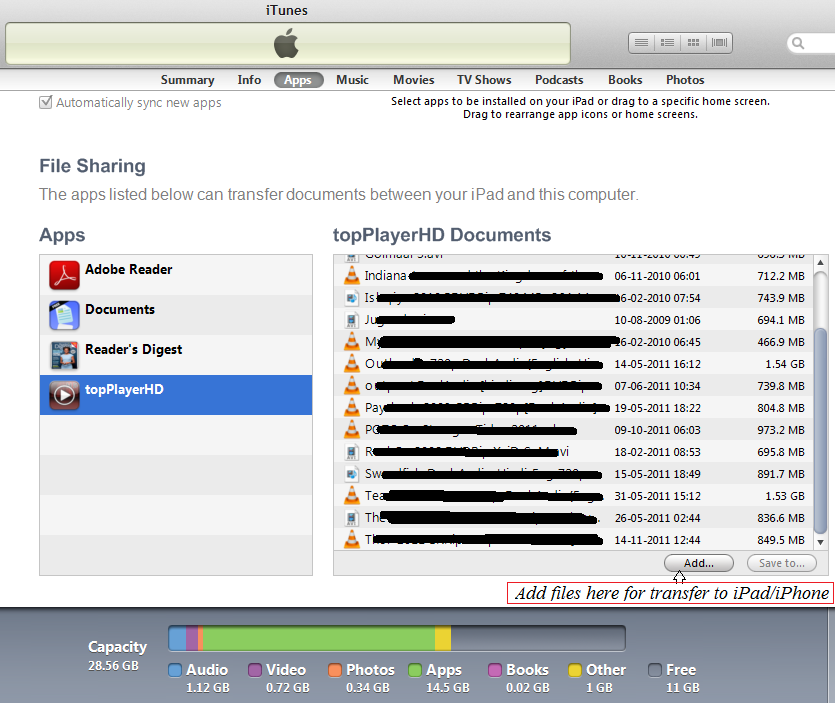Click the file icon of the 891.7 MB document
Screen dimensions: 835x703
tap(351, 474)
